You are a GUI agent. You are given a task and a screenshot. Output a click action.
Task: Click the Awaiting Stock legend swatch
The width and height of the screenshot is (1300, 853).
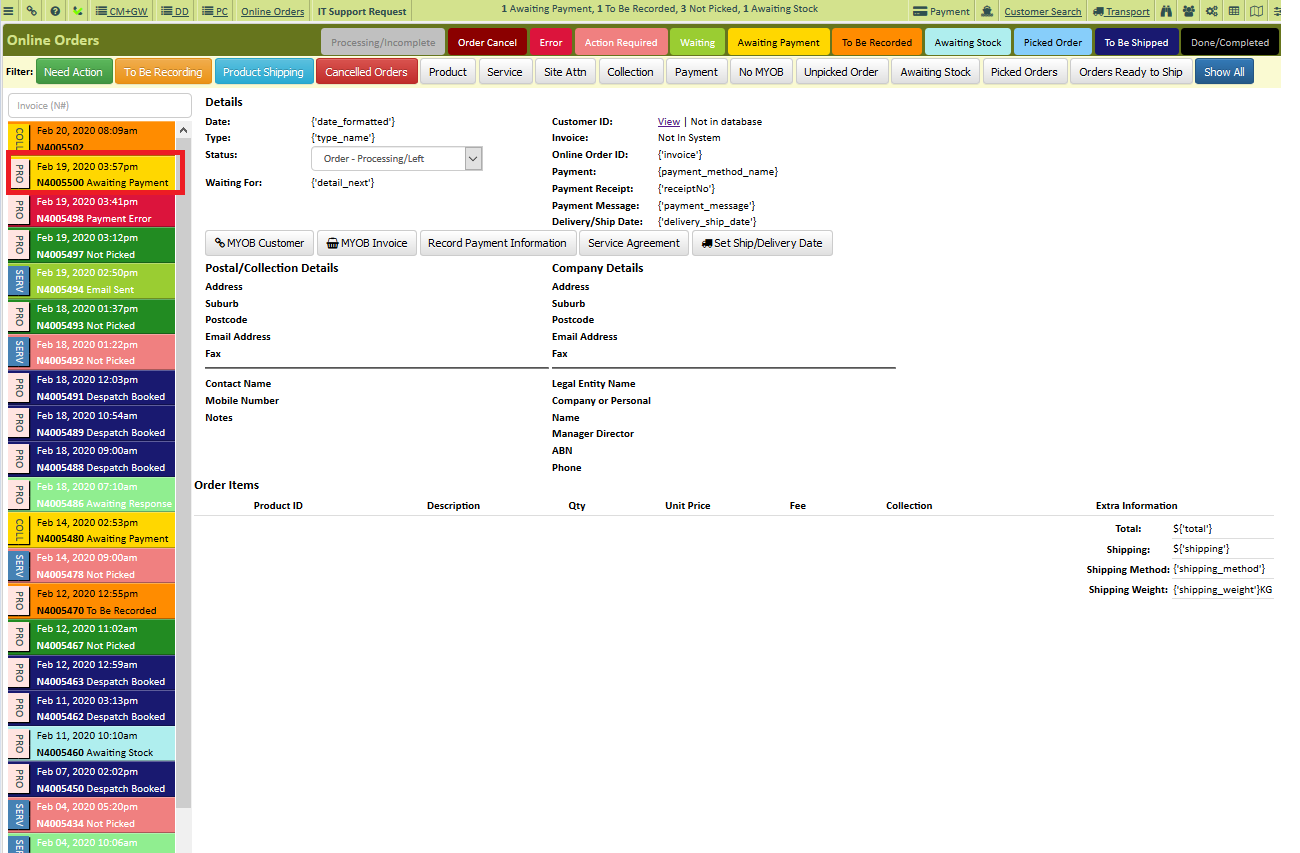click(968, 42)
